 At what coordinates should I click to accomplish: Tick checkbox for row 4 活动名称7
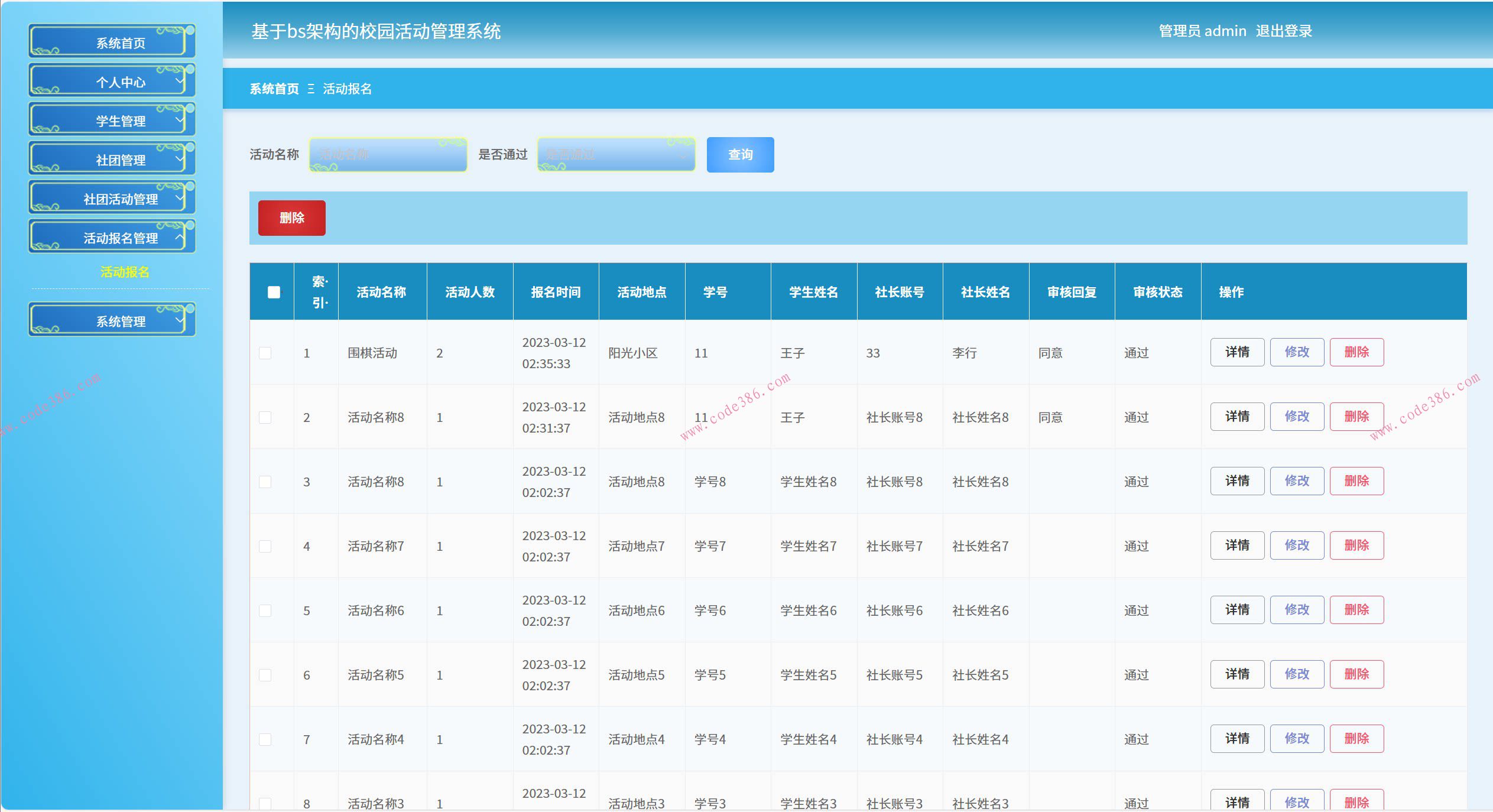click(265, 546)
